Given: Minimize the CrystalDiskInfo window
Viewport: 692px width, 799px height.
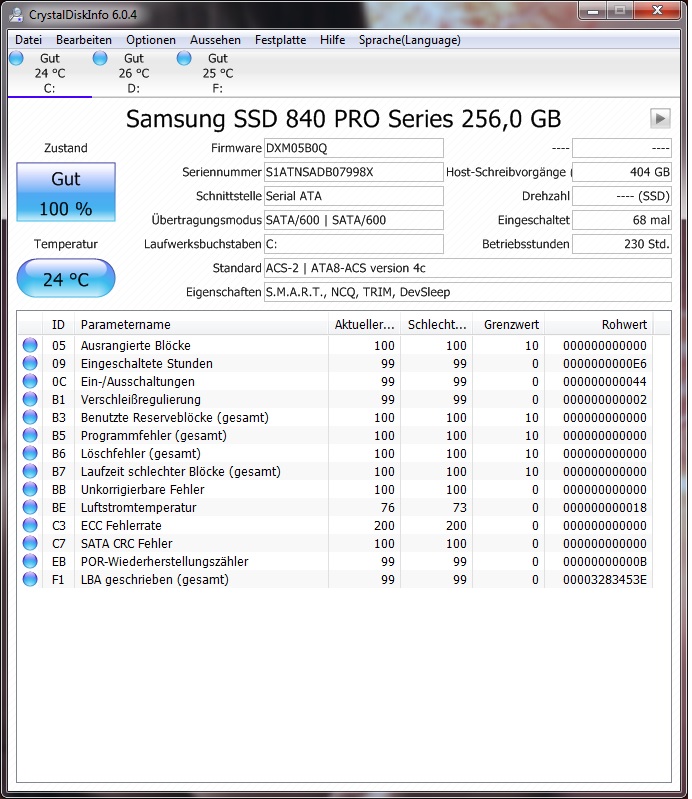Looking at the screenshot, I should pyautogui.click(x=593, y=10).
